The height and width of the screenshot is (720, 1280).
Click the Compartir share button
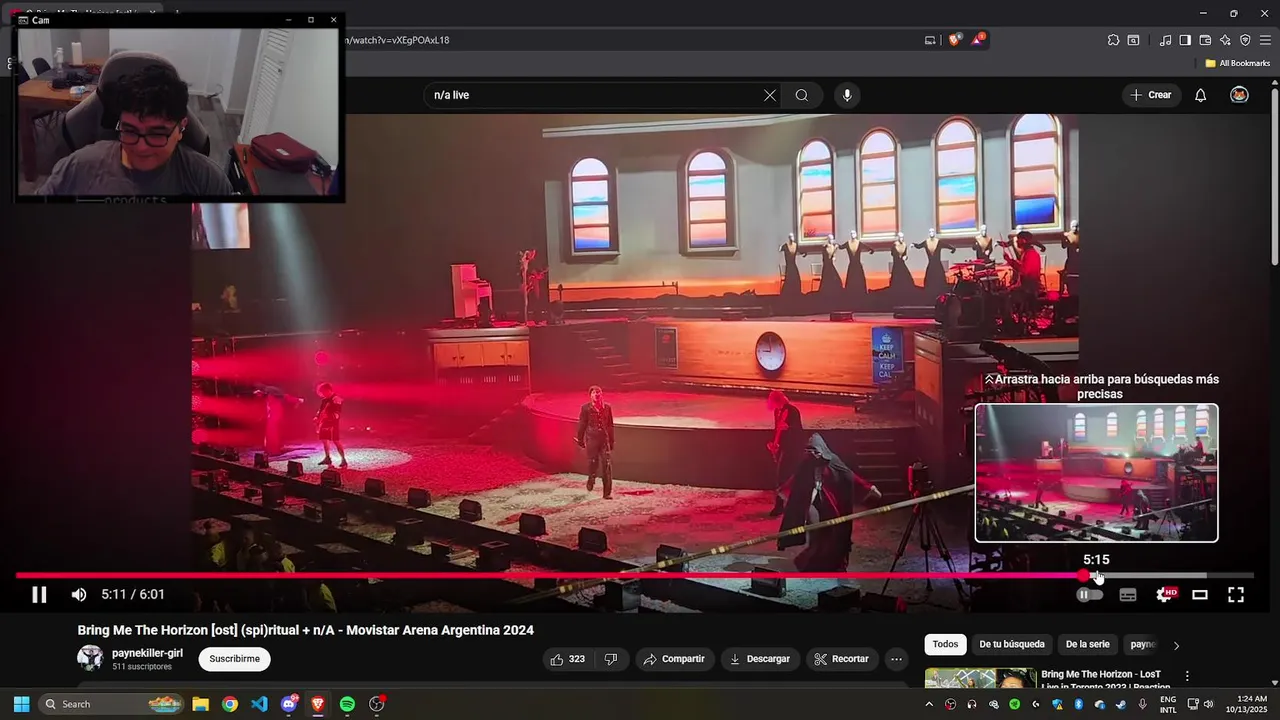pos(674,659)
